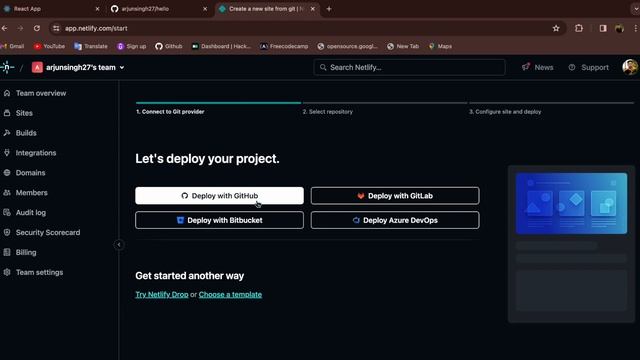The image size is (640, 360).
Task: Open the Choose a template link
Action: [x=230, y=295]
